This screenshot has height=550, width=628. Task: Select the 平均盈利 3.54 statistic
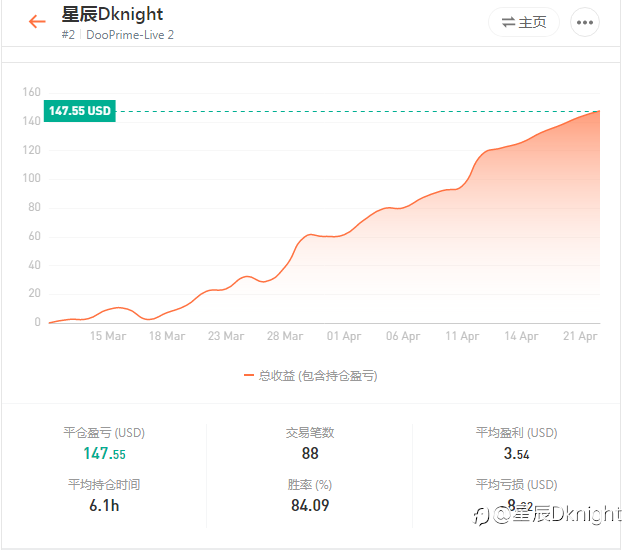pyautogui.click(x=517, y=444)
